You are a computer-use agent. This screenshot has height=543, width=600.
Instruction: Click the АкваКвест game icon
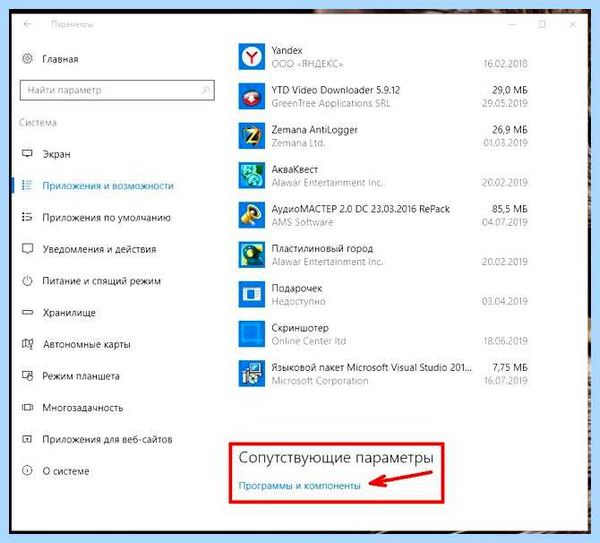pos(251,176)
